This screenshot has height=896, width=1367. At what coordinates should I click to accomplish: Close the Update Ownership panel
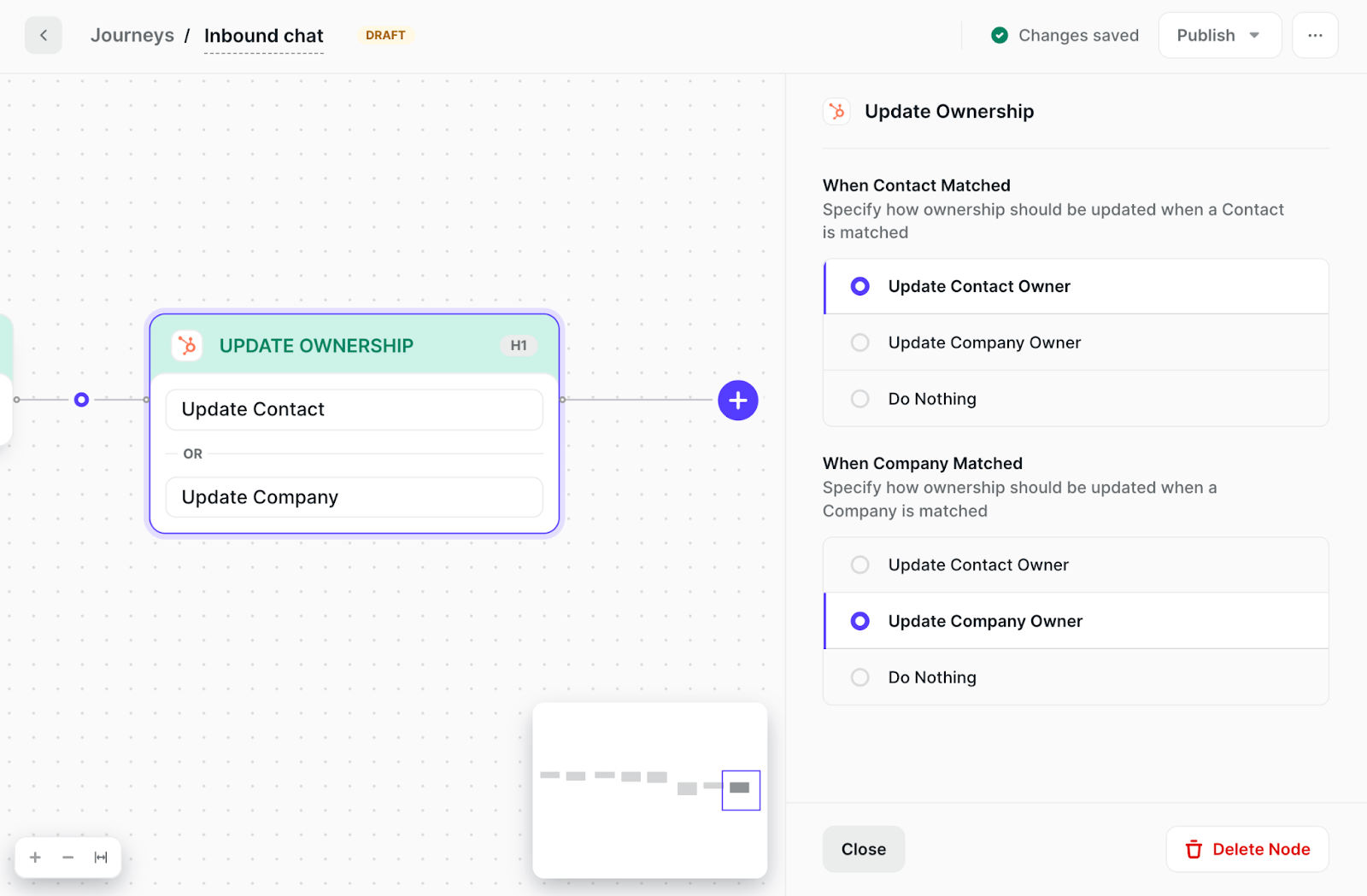[x=863, y=849]
